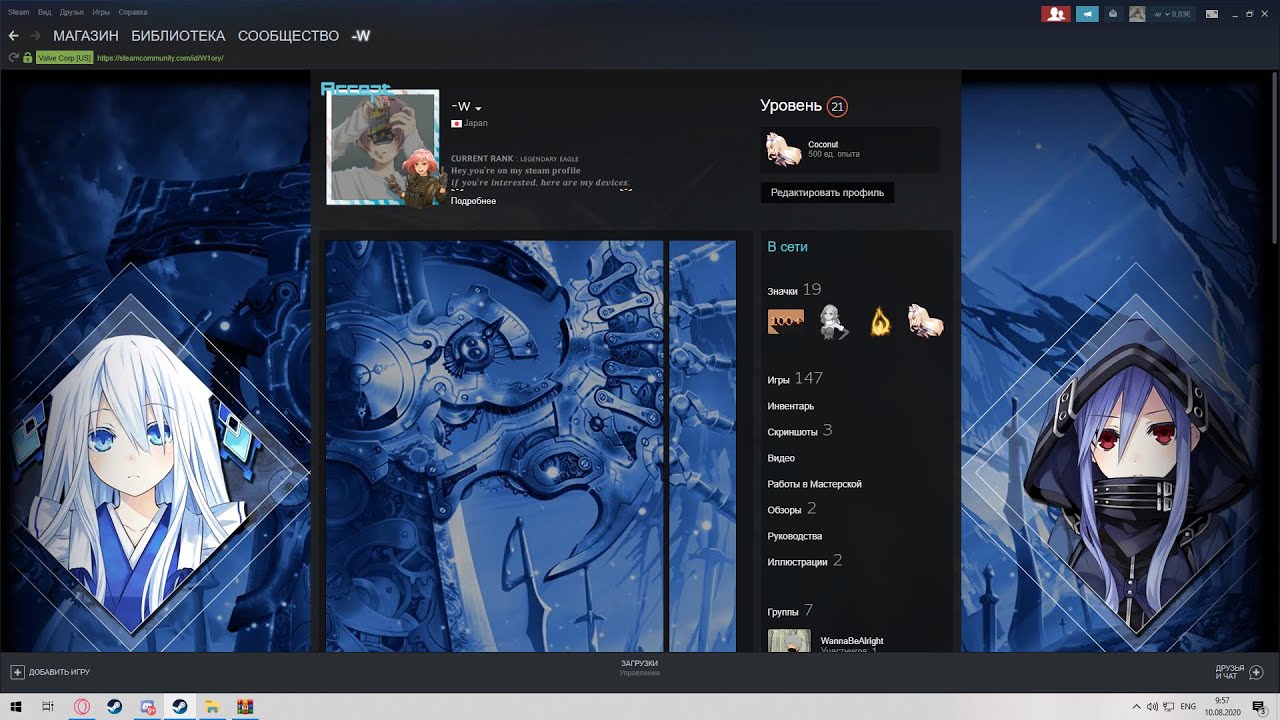Click the plus icon to add a game
Viewport: 1280px width, 720px height.
click(17, 672)
